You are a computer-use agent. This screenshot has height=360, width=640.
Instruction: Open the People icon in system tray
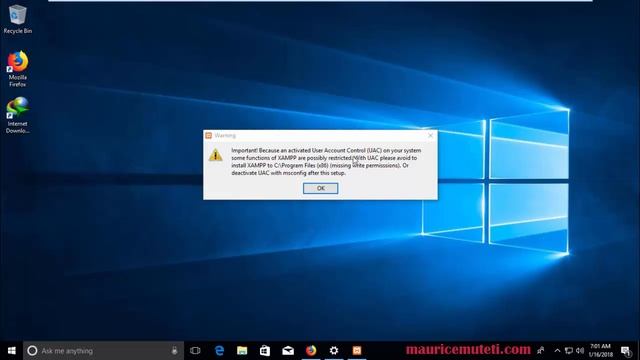click(x=541, y=351)
